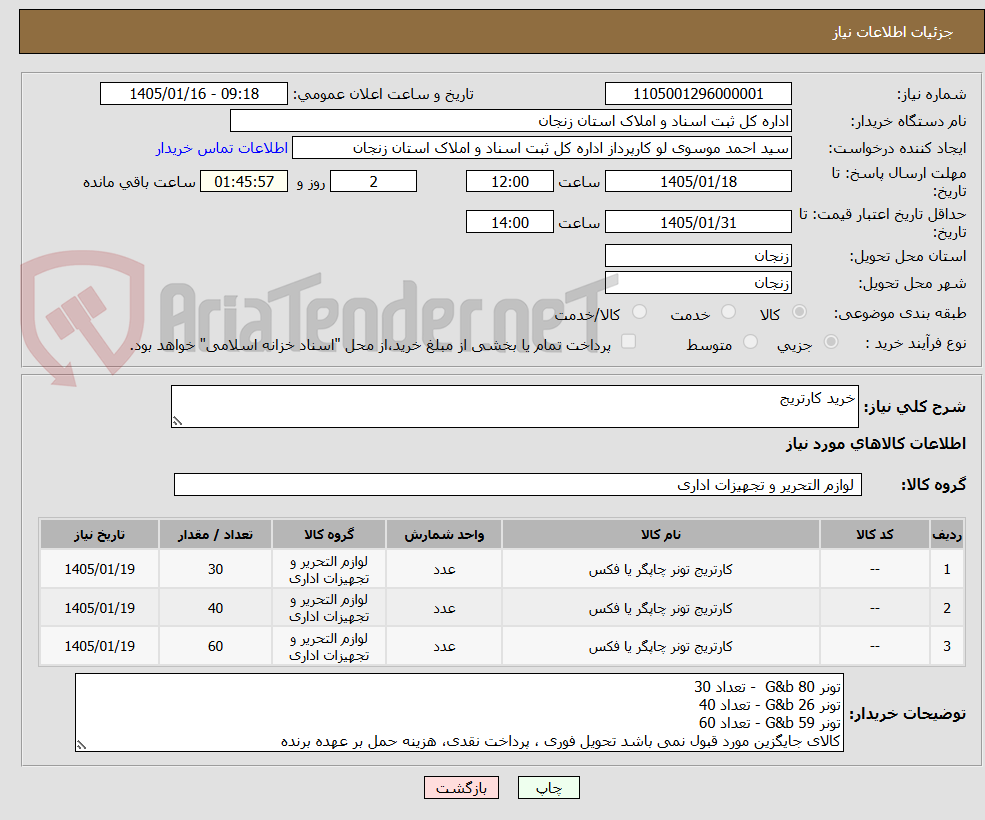Click the نام کالا column header
Screen dimensions: 985x820
point(660,535)
